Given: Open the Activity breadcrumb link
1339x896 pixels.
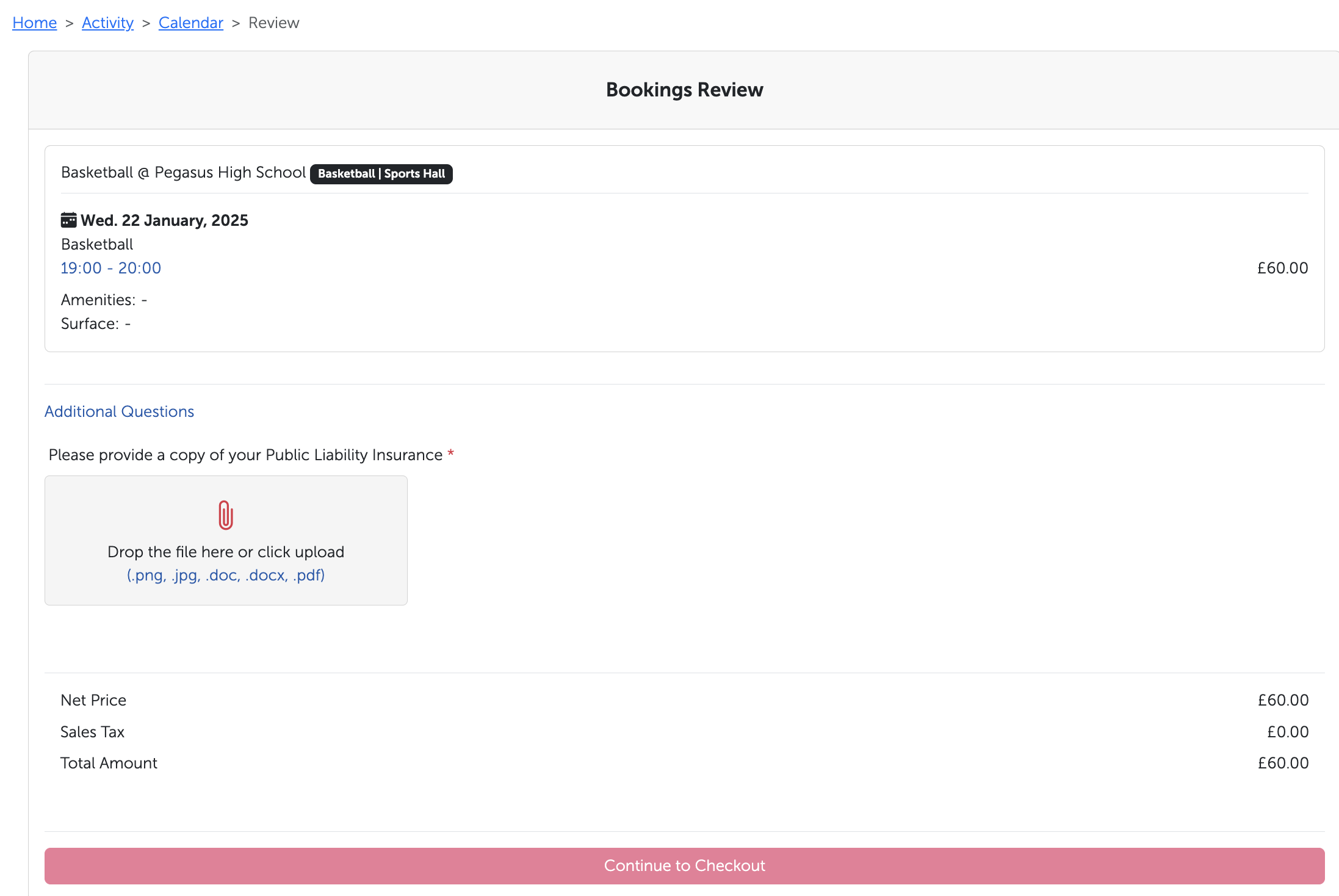Looking at the screenshot, I should click(107, 23).
